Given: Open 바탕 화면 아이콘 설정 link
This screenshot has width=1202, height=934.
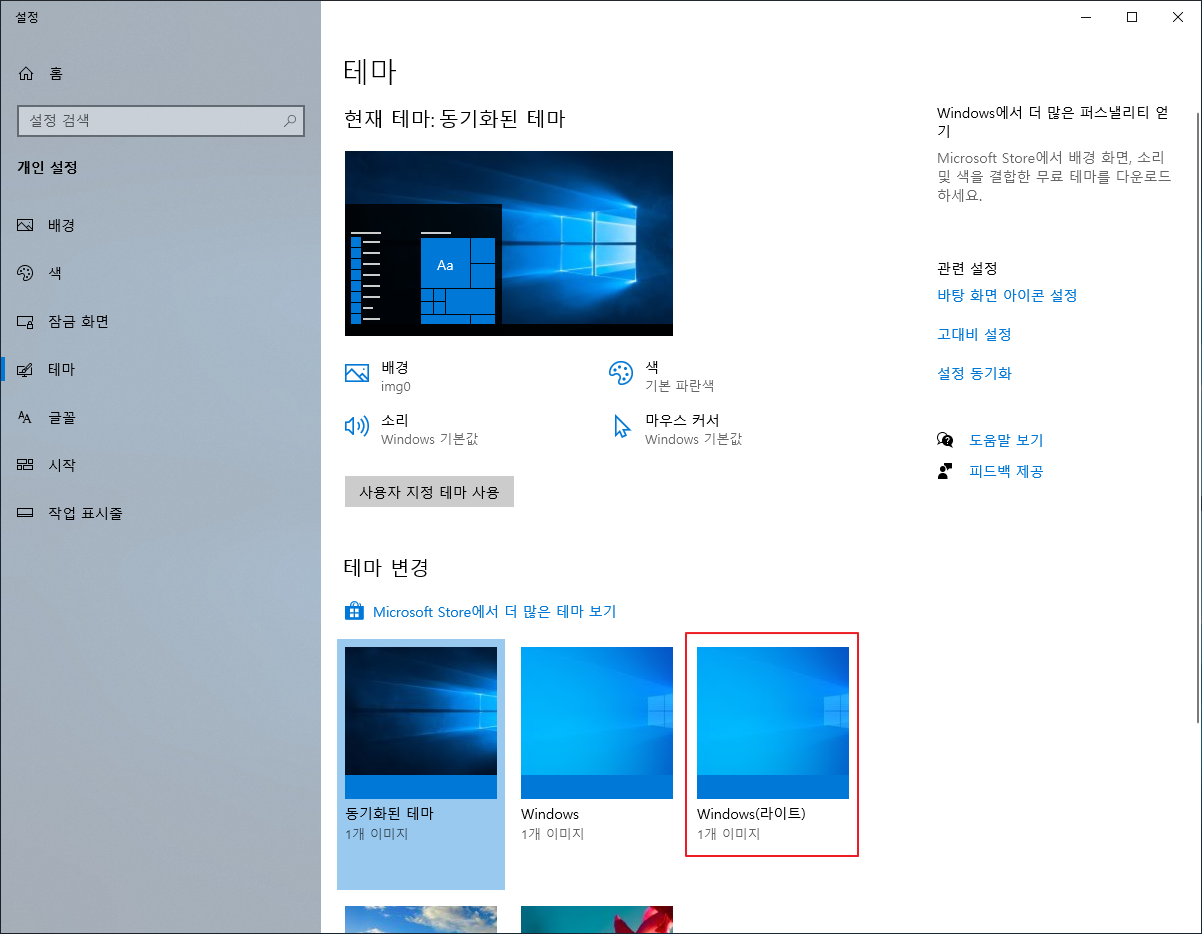Looking at the screenshot, I should tap(1007, 295).
